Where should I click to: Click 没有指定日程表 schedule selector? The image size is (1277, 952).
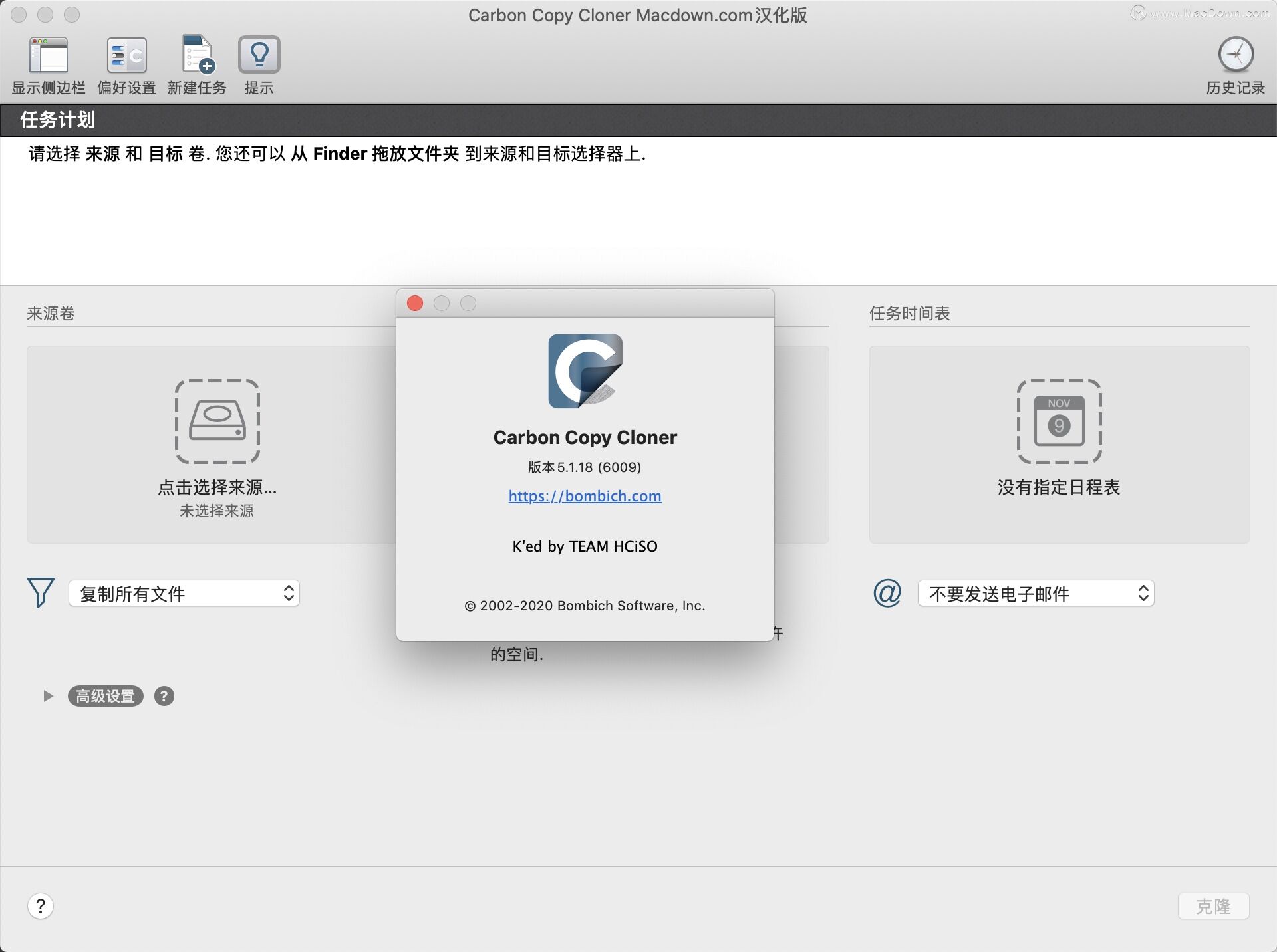coord(1059,487)
